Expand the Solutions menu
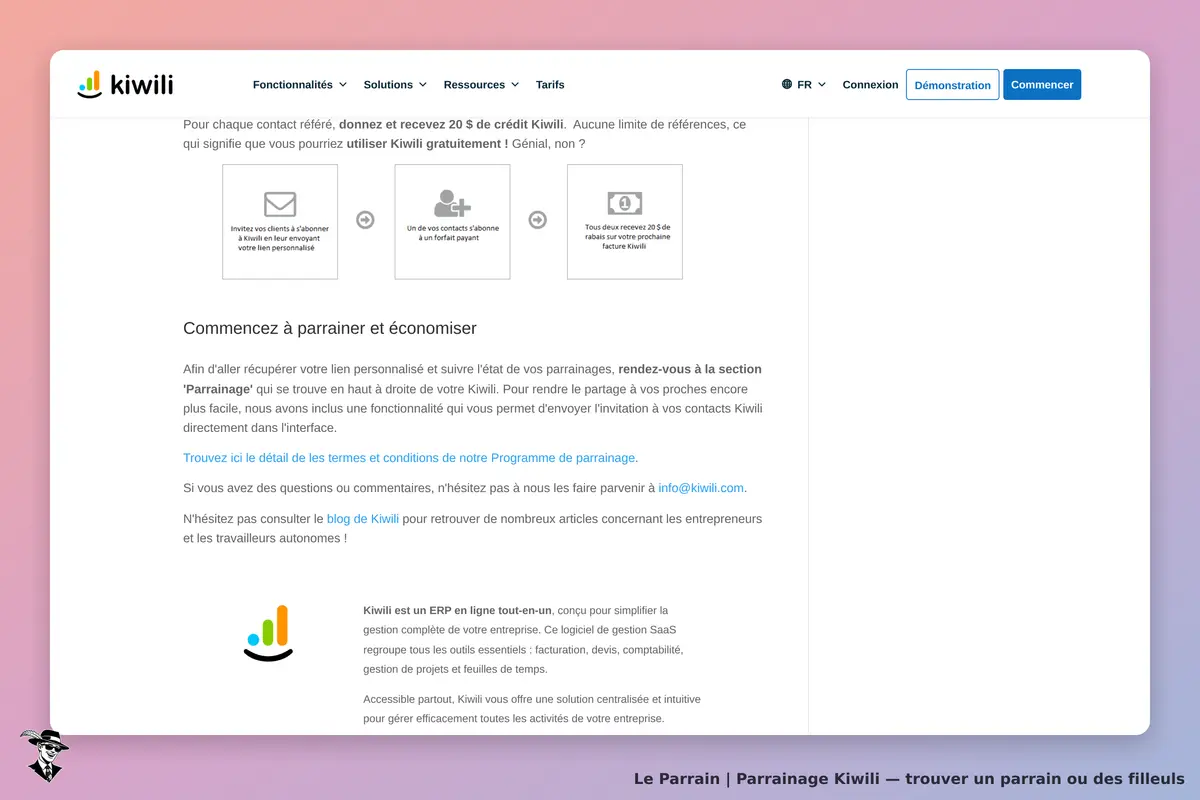Screen dimensions: 1200x800 [395, 85]
